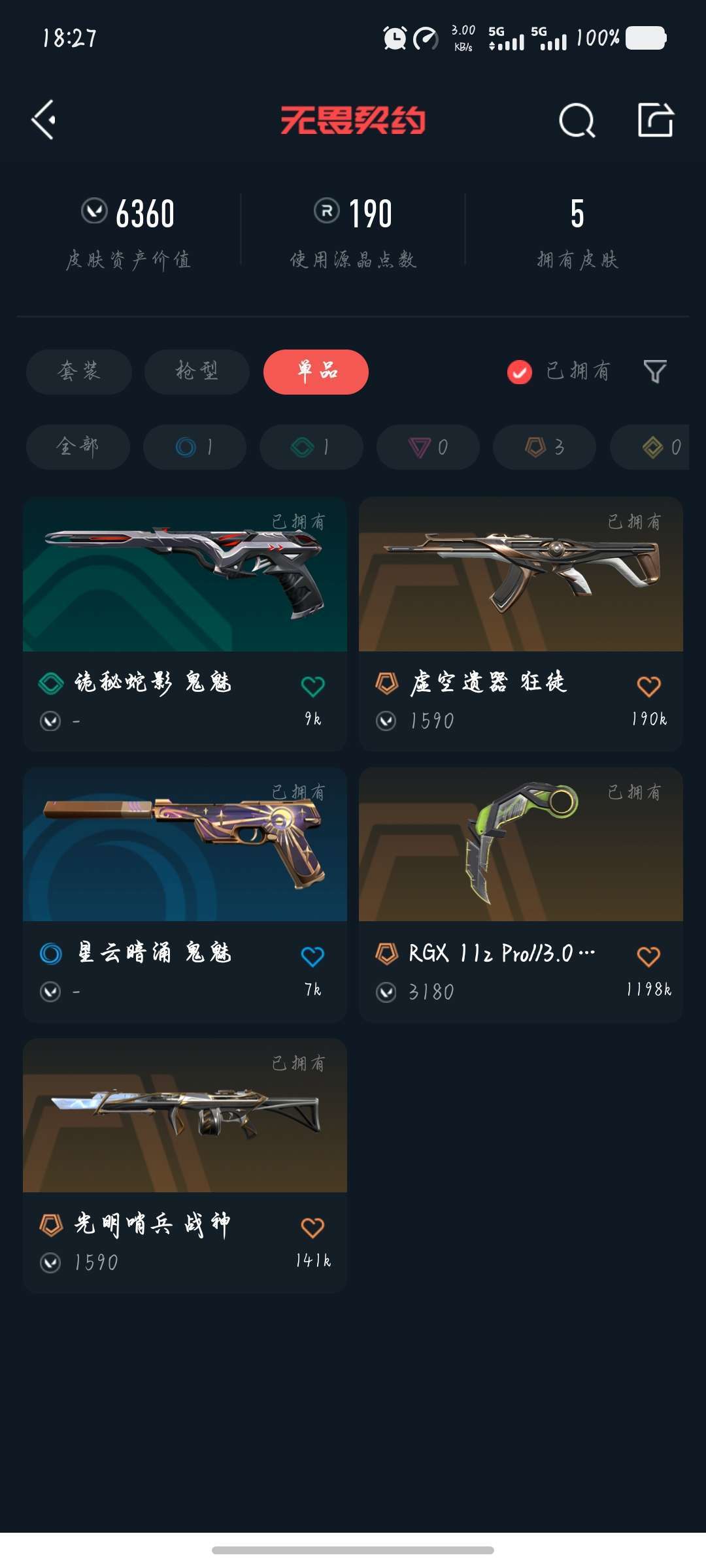Filter by orange pentagon tier showing 3
Screen dimensions: 706x1568
pyautogui.click(x=545, y=447)
